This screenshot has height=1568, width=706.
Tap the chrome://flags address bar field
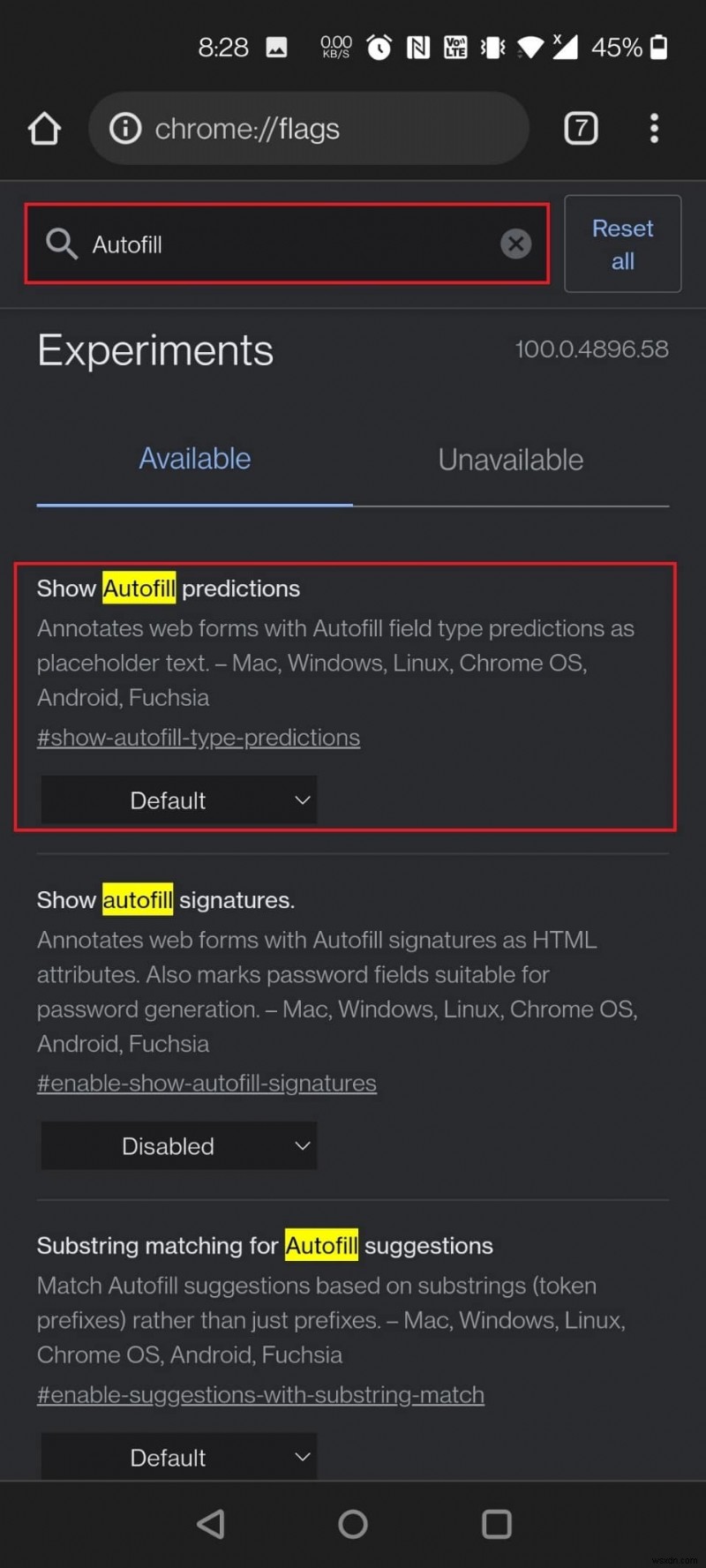click(x=309, y=128)
